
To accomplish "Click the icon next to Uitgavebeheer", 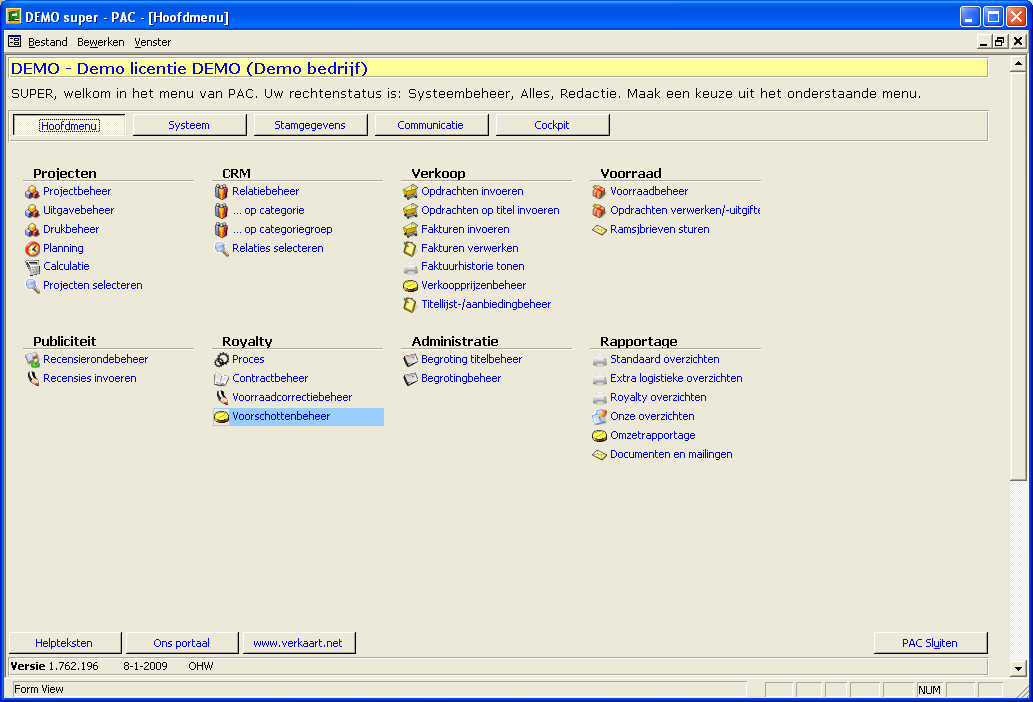I will pos(32,211).
